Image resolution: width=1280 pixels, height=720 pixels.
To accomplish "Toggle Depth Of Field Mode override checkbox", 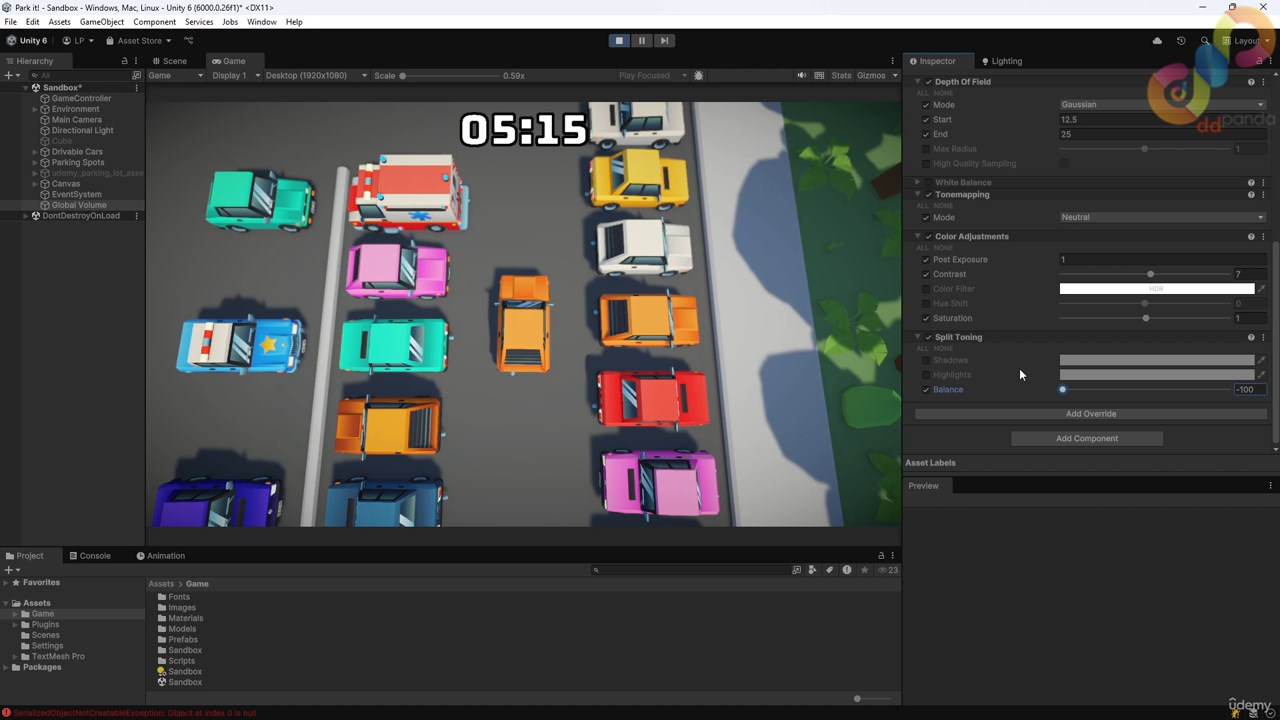I will click(x=925, y=105).
